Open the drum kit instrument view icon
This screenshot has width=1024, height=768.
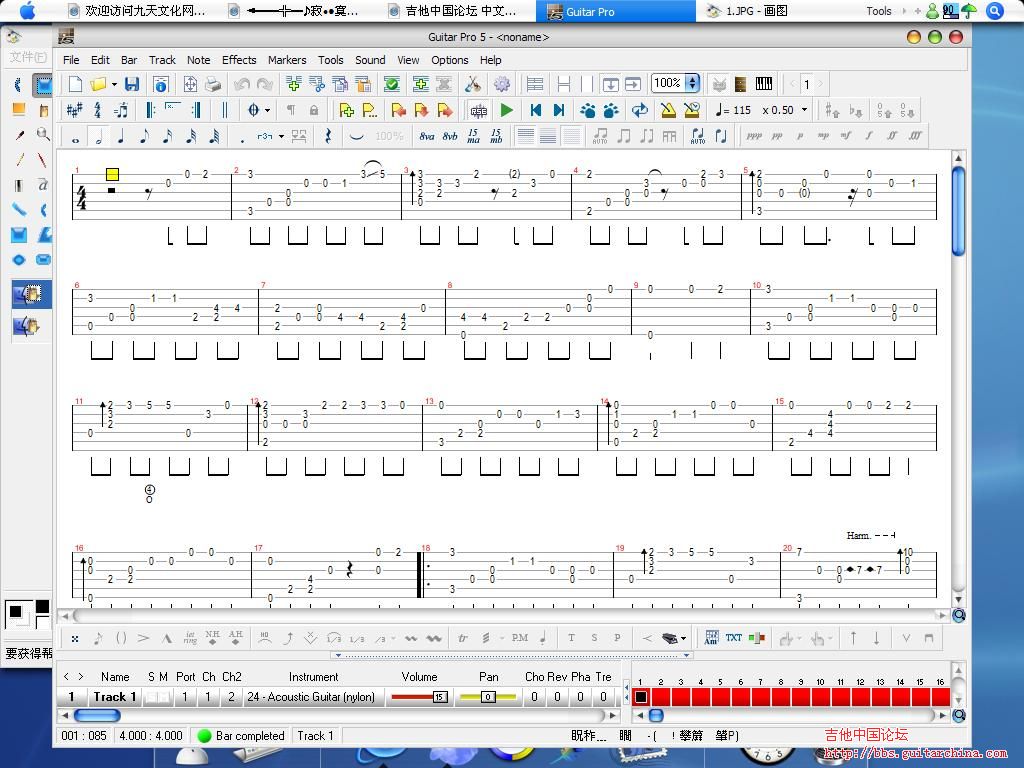point(718,84)
